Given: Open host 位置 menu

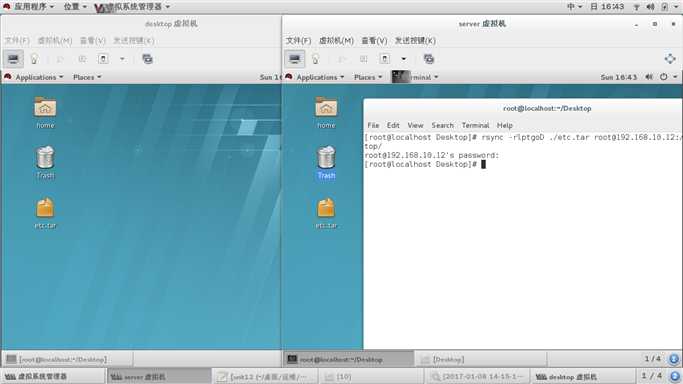Looking at the screenshot, I should point(75,7).
